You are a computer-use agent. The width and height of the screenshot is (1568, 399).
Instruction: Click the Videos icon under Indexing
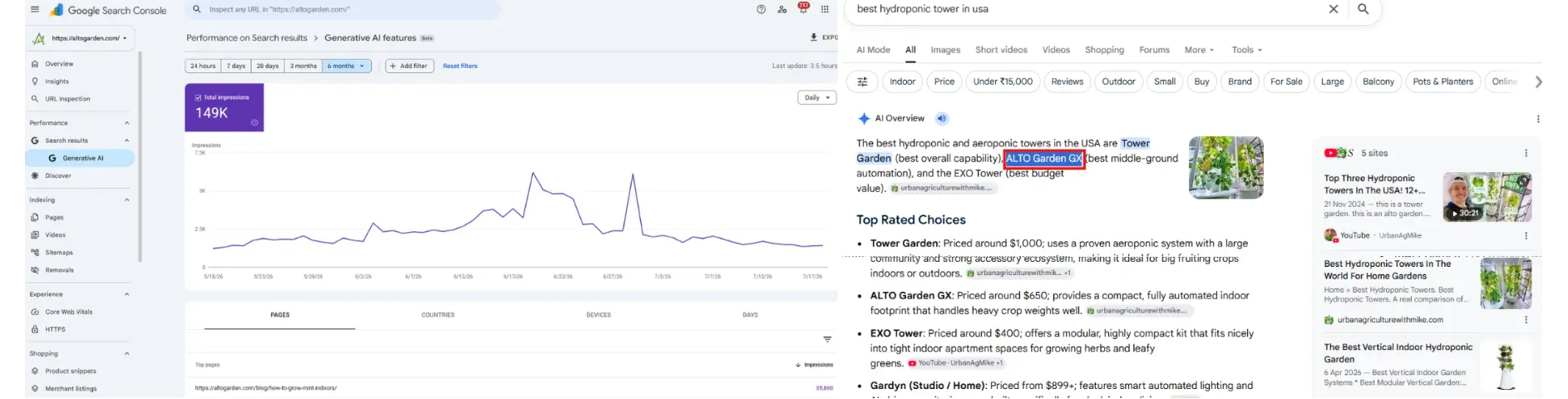[x=35, y=234]
